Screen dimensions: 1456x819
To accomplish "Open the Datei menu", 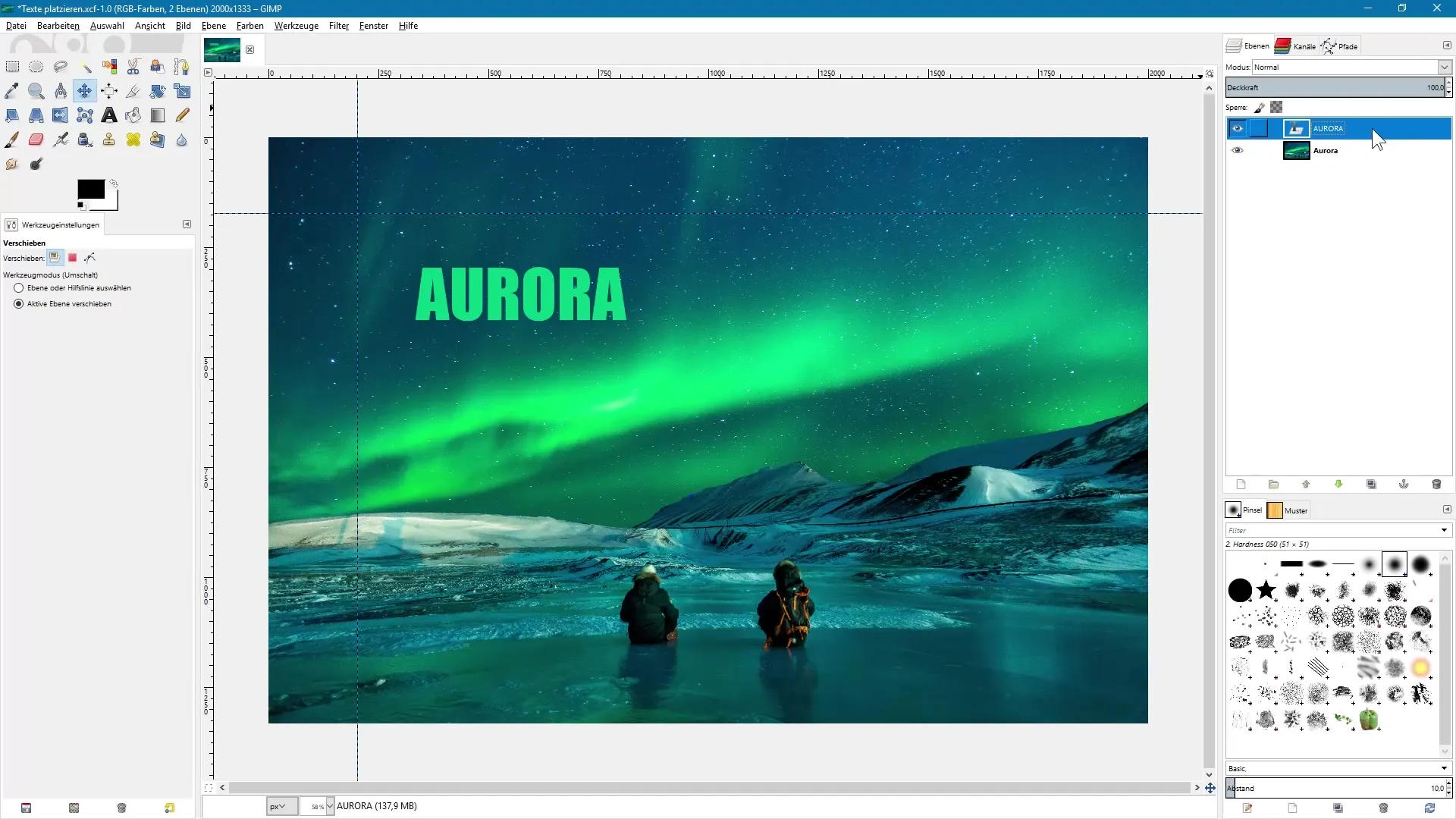I will point(16,26).
